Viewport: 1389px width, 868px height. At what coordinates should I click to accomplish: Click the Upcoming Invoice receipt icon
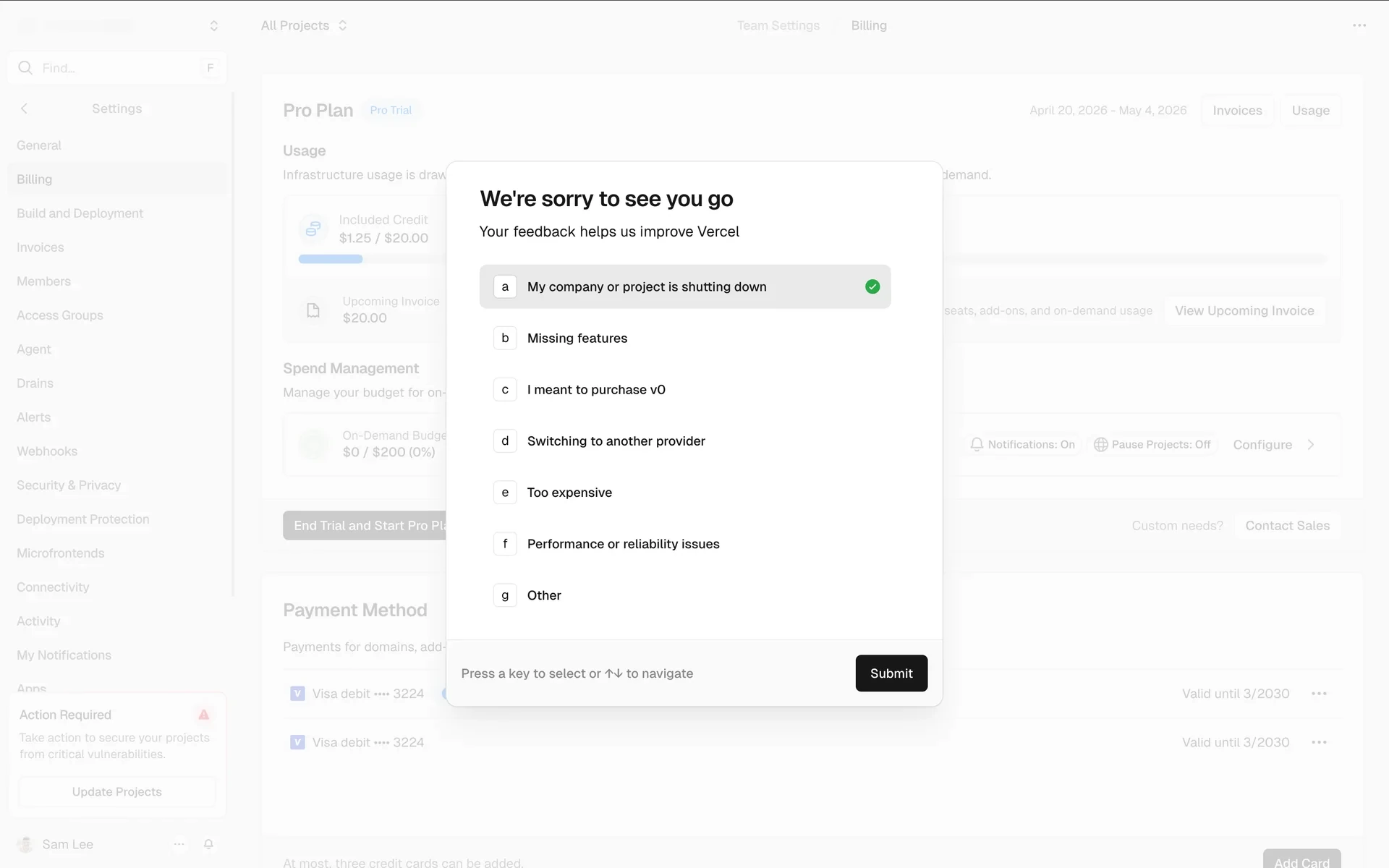point(313,310)
